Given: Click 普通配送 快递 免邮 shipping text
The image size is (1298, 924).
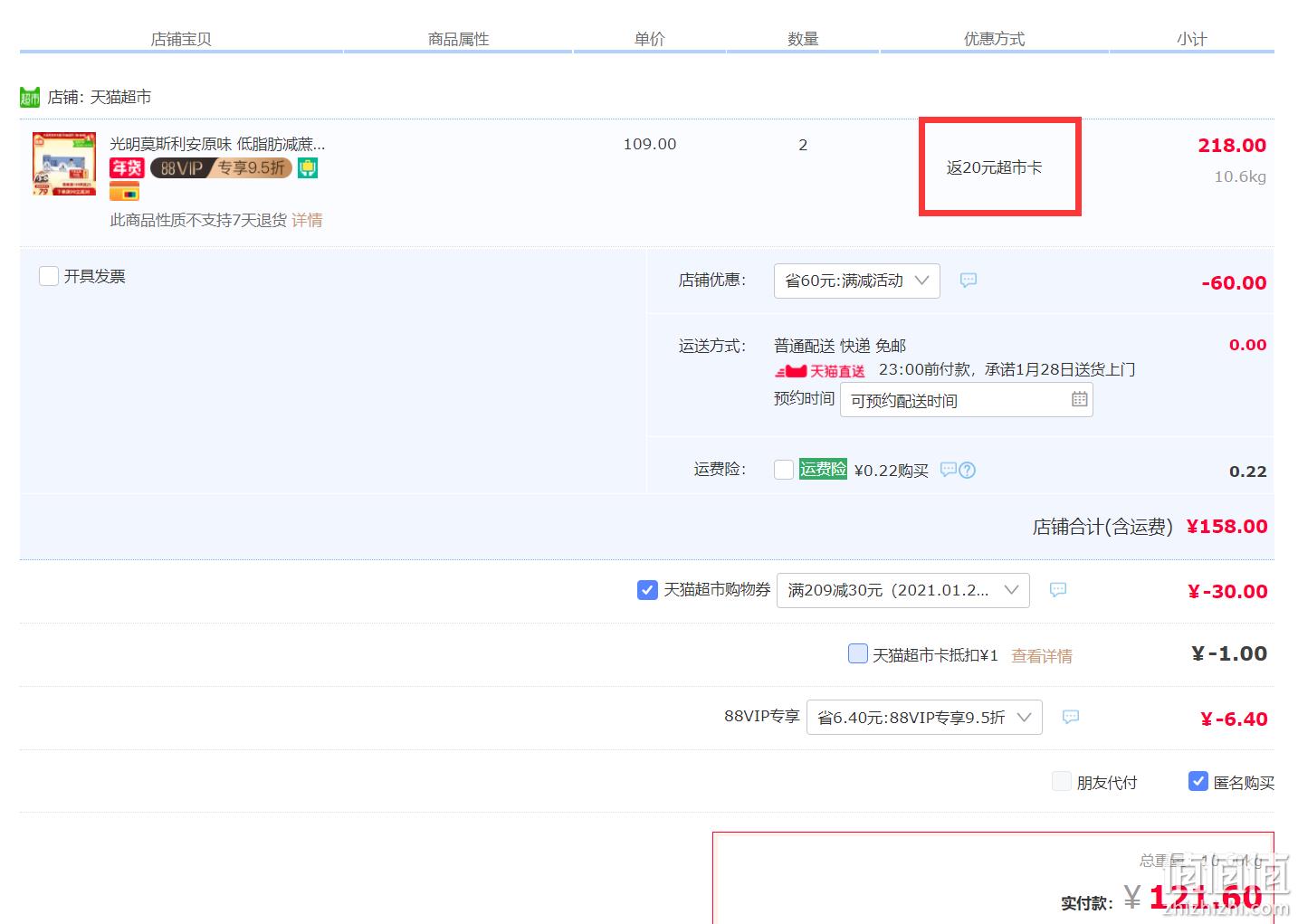Looking at the screenshot, I should [x=840, y=346].
